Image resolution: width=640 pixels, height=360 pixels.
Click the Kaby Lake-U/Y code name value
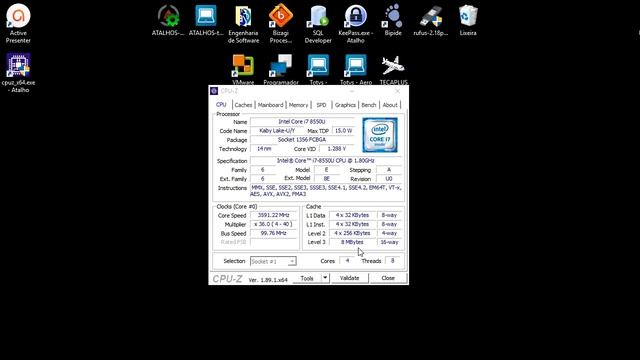coord(277,131)
